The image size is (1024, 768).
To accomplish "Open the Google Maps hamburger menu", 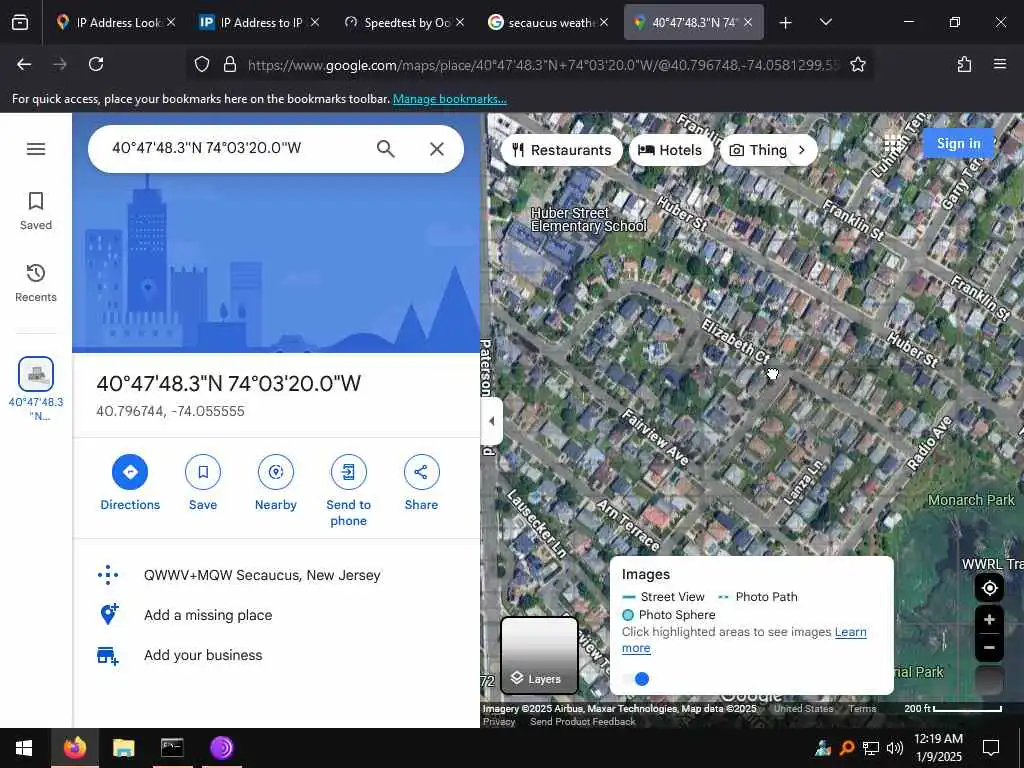I will click(x=36, y=149).
